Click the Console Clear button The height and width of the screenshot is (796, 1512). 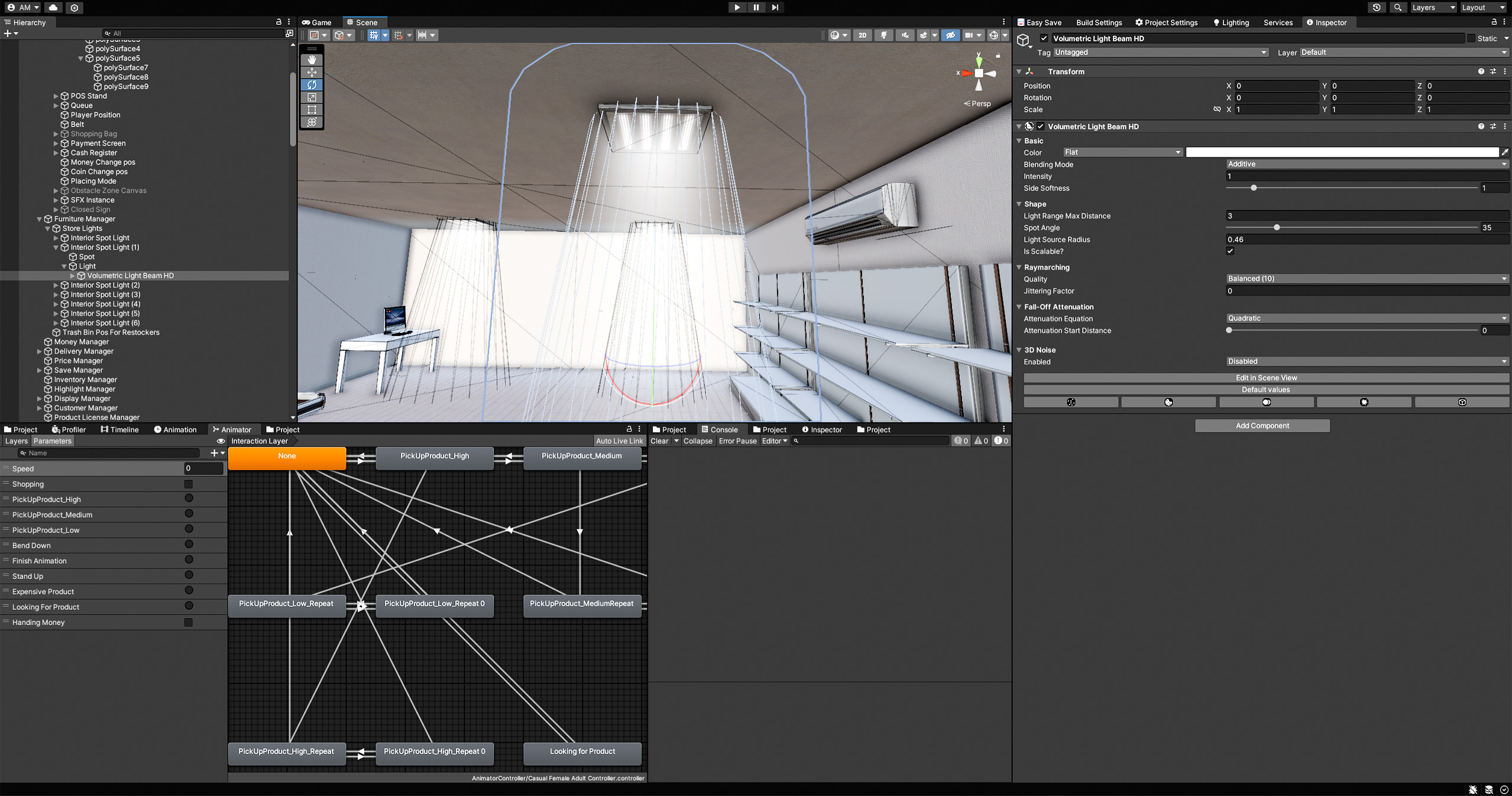point(659,441)
